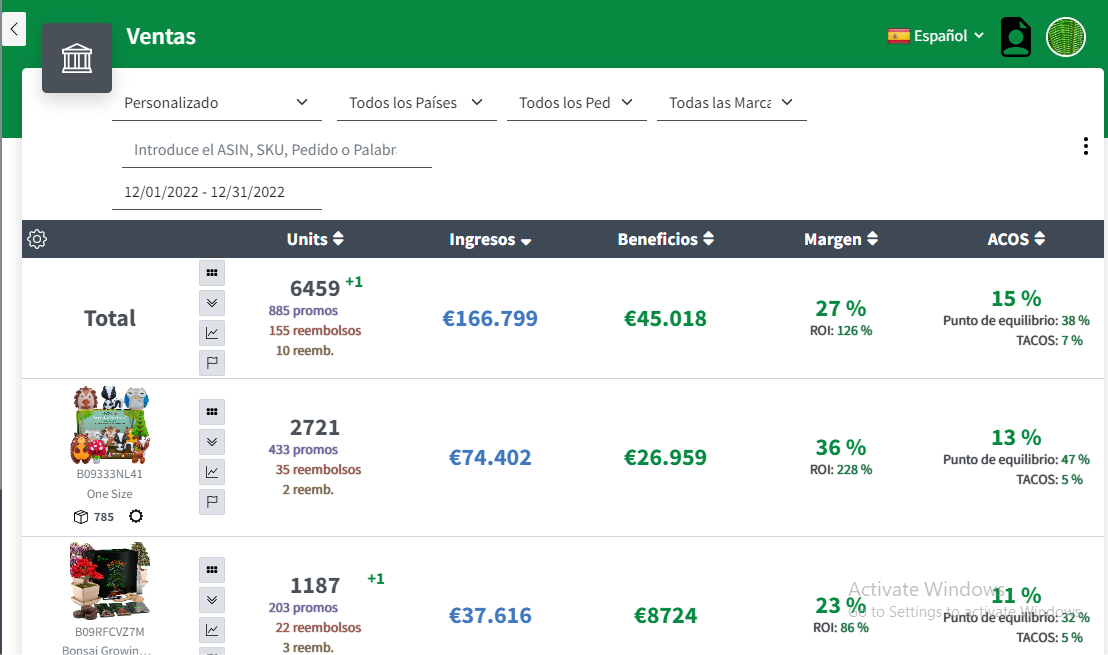The width and height of the screenshot is (1108, 655).
Task: Open chart icon for B09RFCVZ7M product
Action: pyautogui.click(x=212, y=630)
